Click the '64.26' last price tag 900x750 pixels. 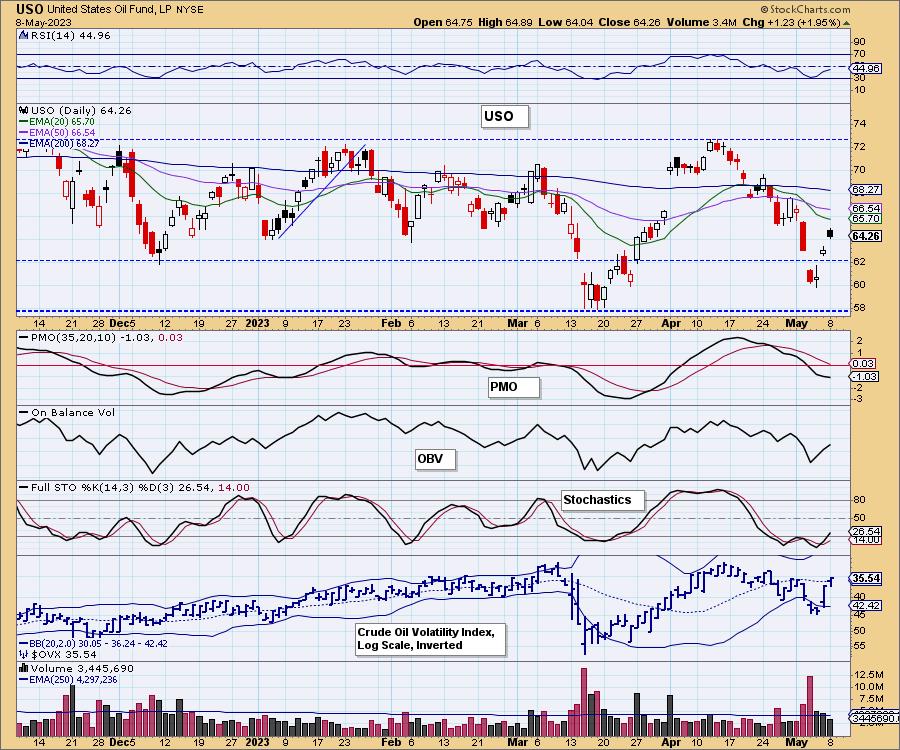866,236
